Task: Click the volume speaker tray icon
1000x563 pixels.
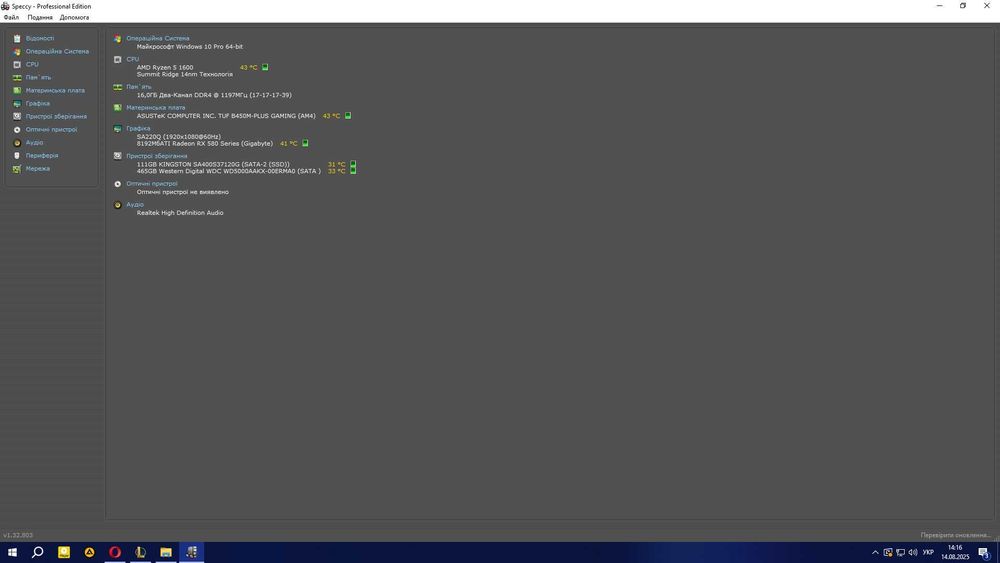Action: tap(913, 552)
